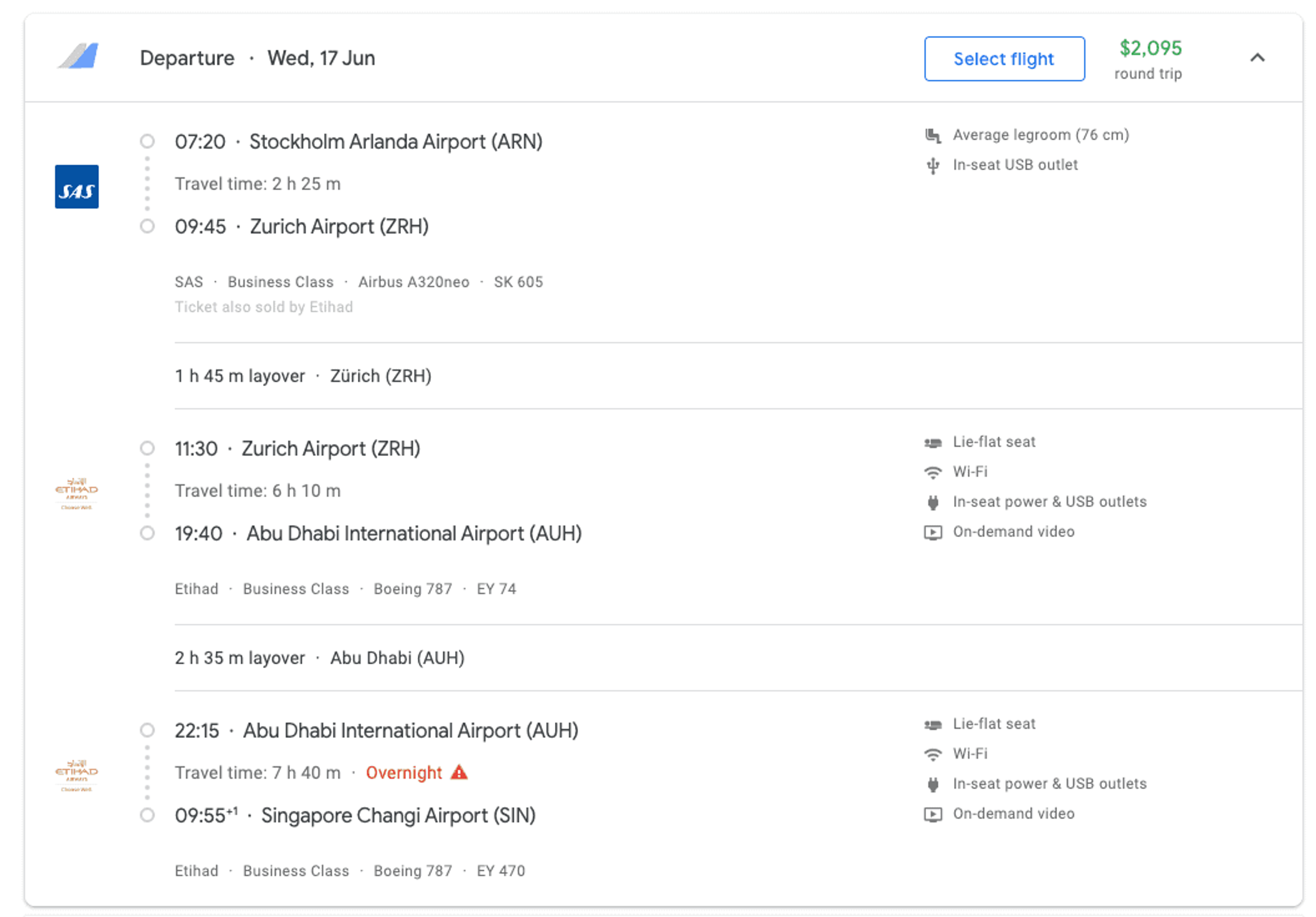Click the power plug icon for EY 470

(933, 785)
